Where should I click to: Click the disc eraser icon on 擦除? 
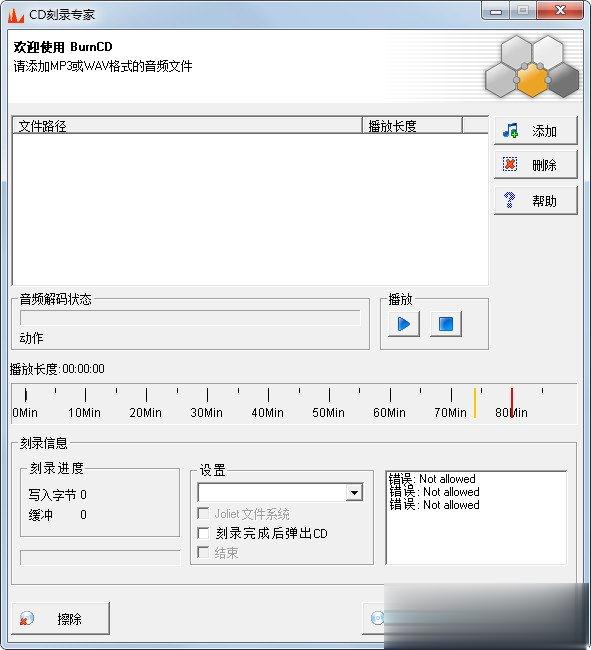pyautogui.click(x=27, y=619)
